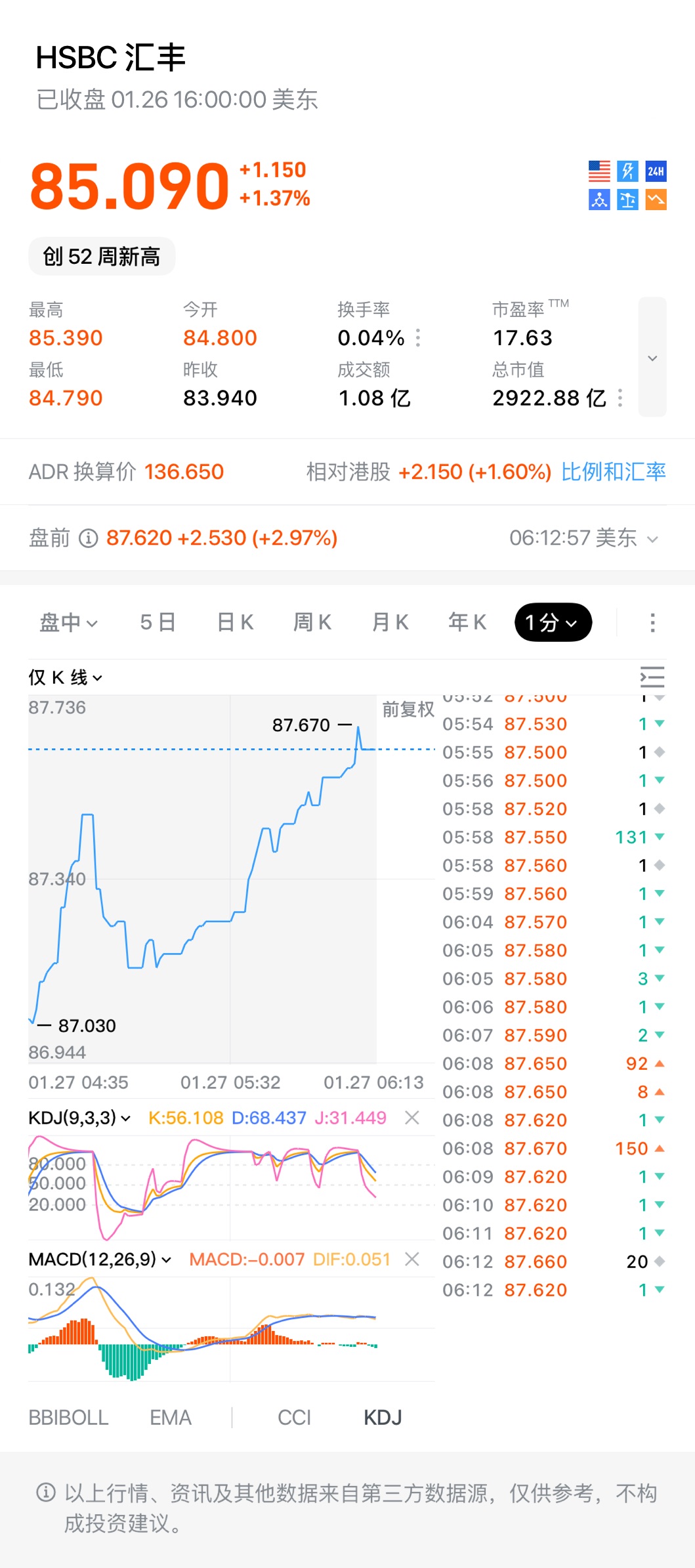Select the BBIBOLL indicator

pos(68,1418)
